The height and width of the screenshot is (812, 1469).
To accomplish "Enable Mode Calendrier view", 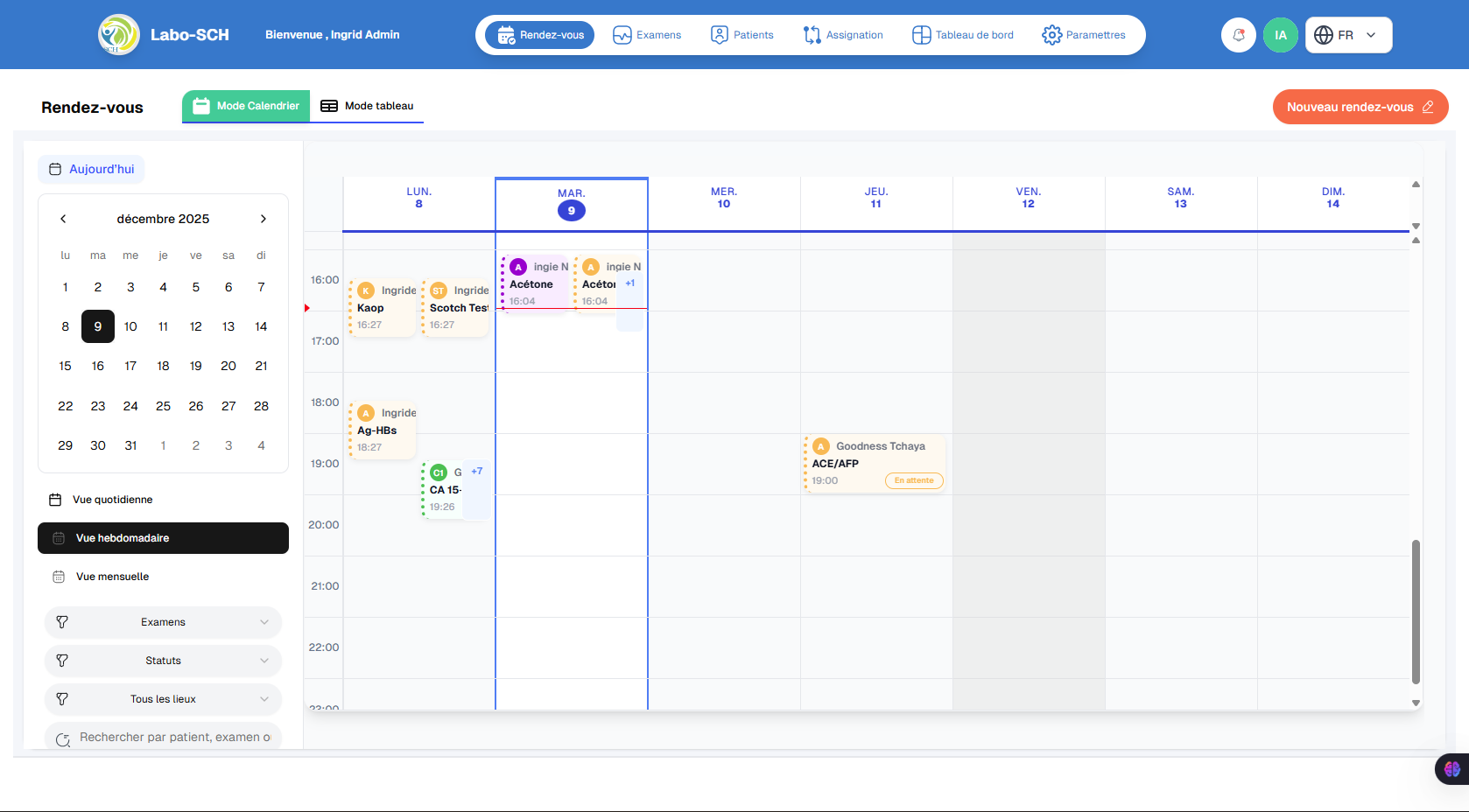I will pyautogui.click(x=246, y=105).
